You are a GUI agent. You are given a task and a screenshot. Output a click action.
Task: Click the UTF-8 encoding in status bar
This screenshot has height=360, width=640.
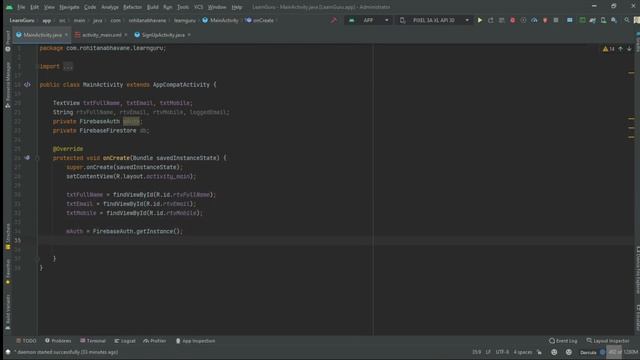click(502, 352)
